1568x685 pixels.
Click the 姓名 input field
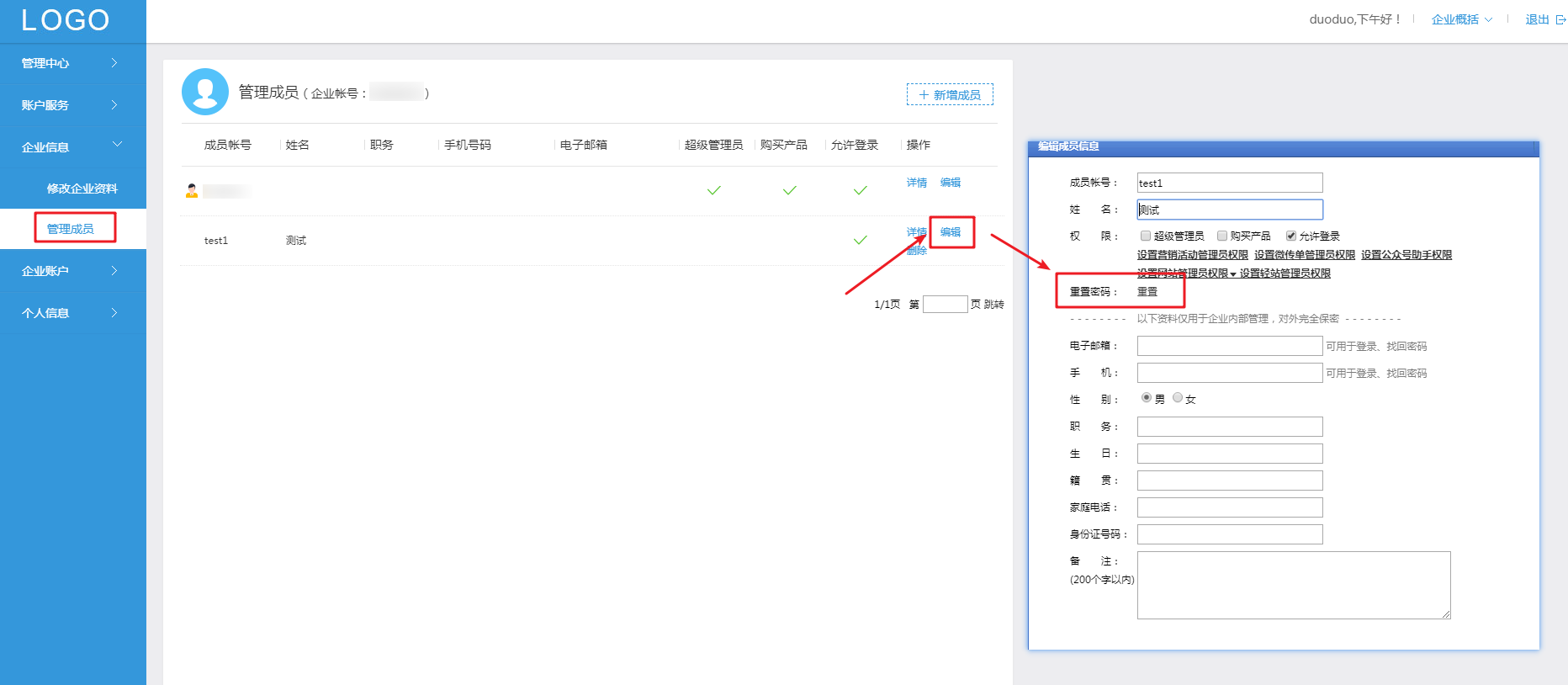point(1230,210)
